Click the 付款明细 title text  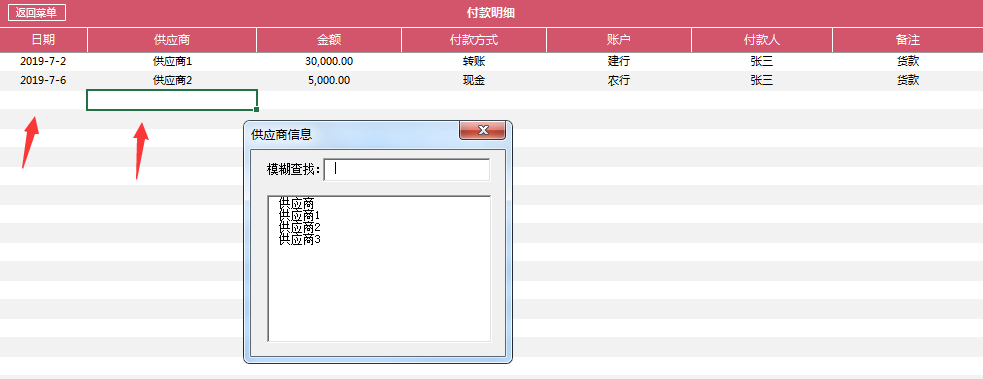(491, 13)
